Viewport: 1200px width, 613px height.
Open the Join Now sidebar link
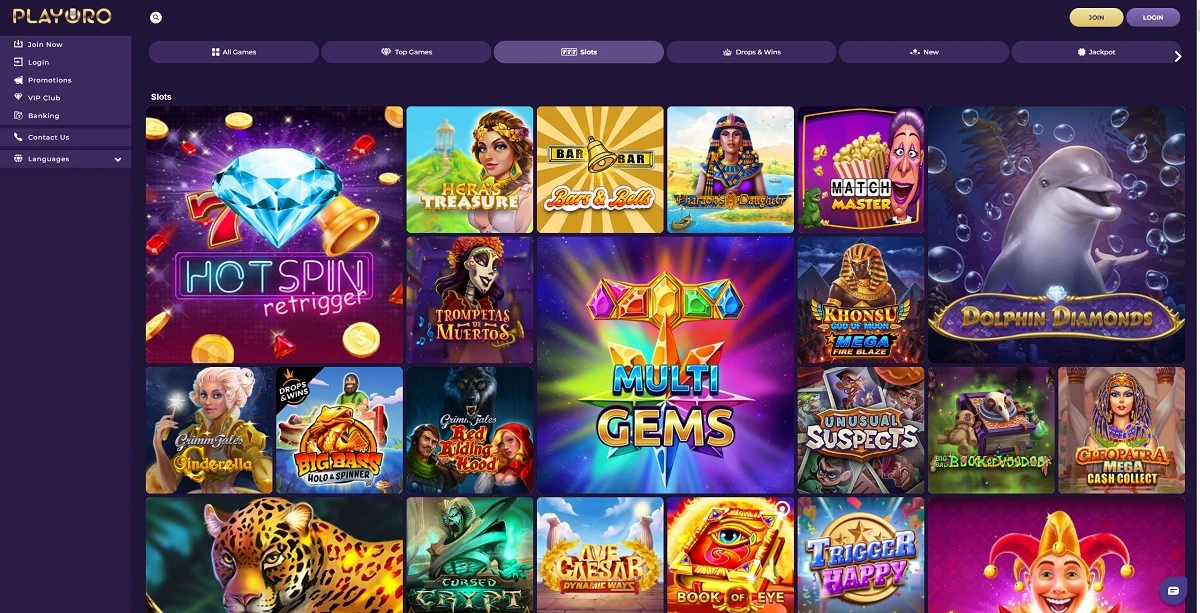tap(65, 44)
